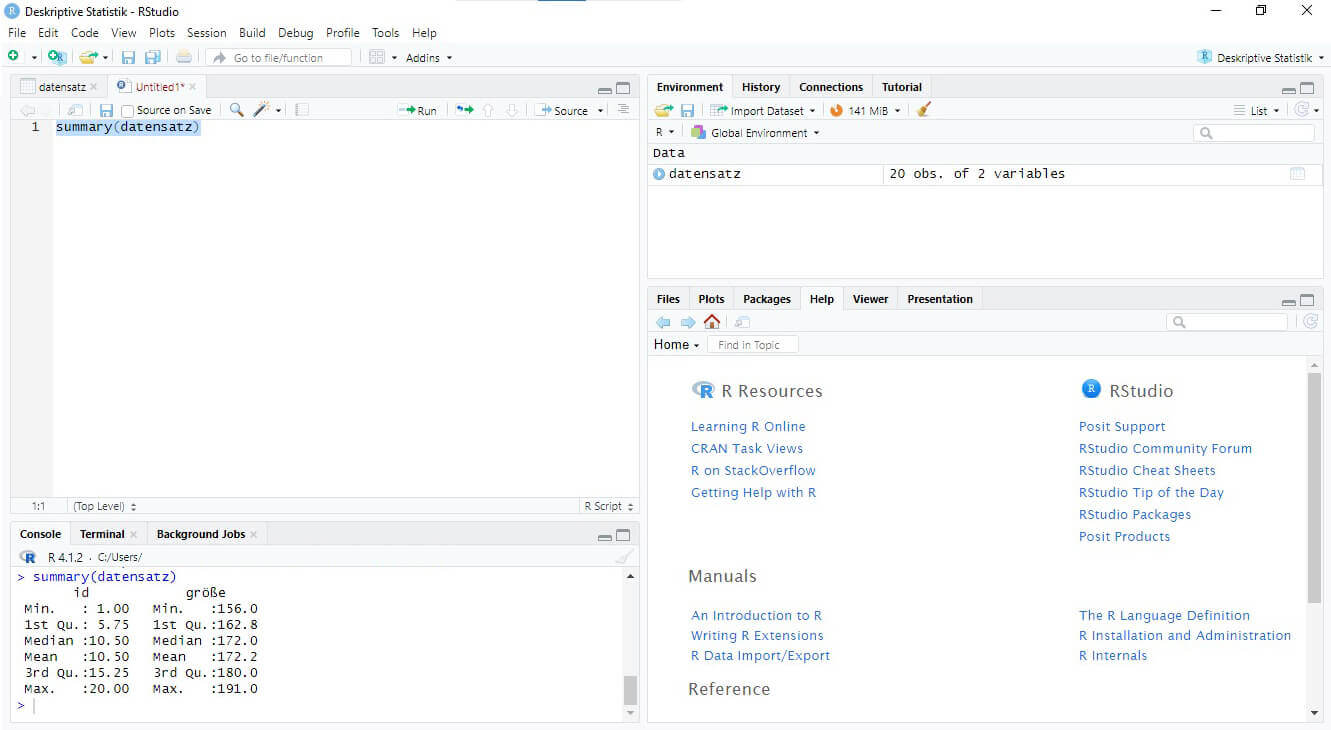
Task: Save the workspace in Environment pane
Action: pyautogui.click(x=687, y=110)
